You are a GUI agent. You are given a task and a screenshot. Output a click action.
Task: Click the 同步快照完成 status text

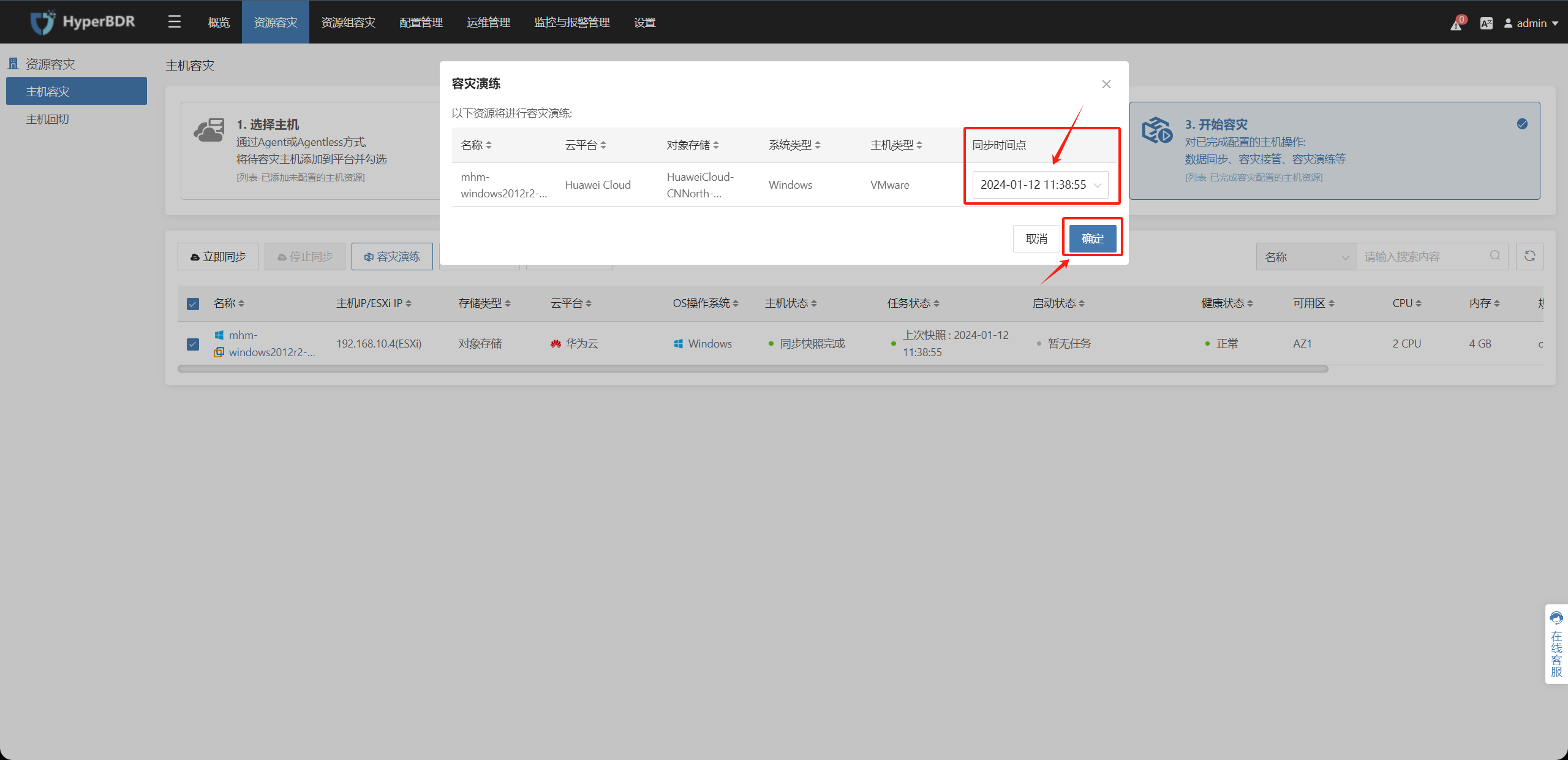coord(812,344)
